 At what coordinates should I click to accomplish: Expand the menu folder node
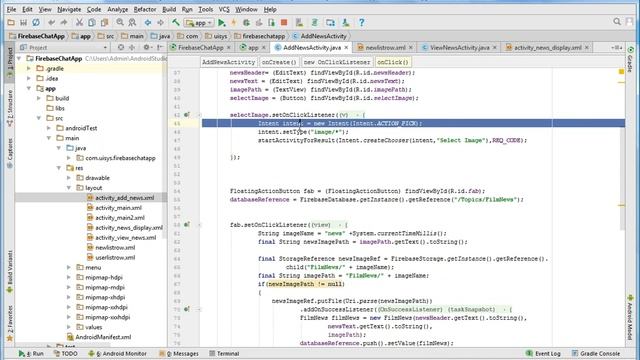69,267
